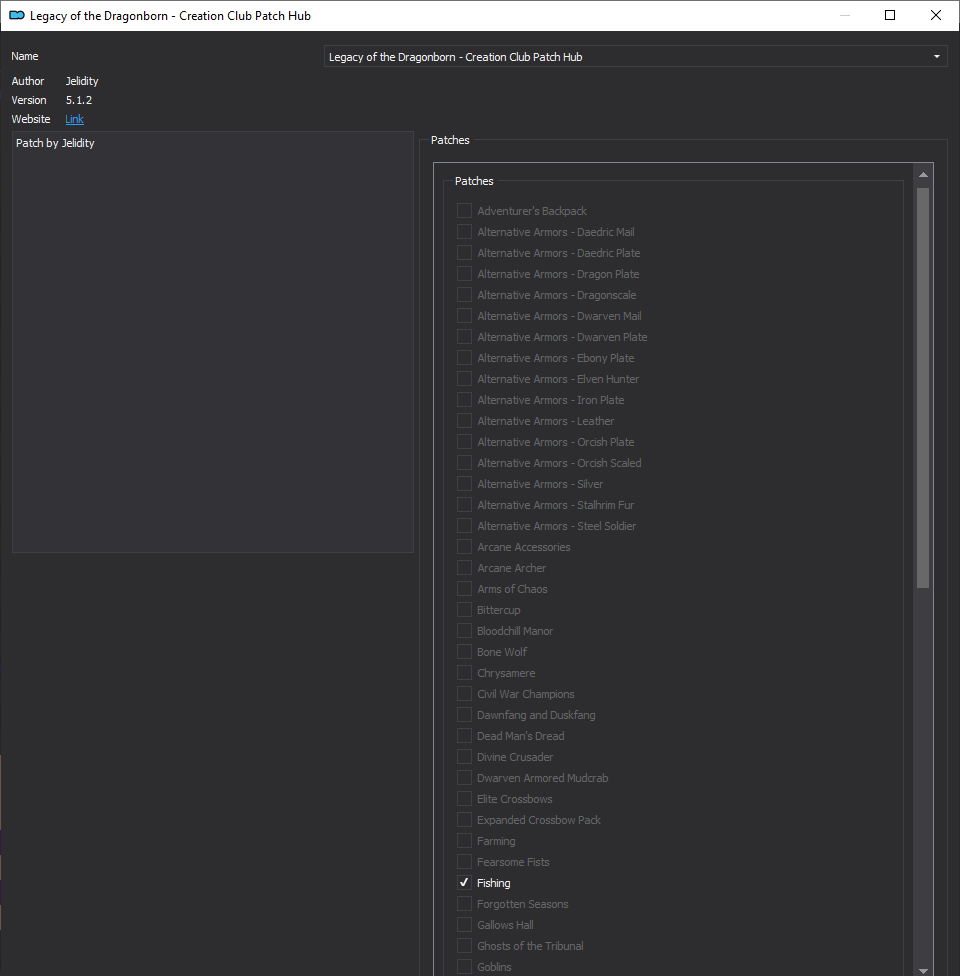Enable Alternative Armors - Daedric Plate

pyautogui.click(x=464, y=253)
